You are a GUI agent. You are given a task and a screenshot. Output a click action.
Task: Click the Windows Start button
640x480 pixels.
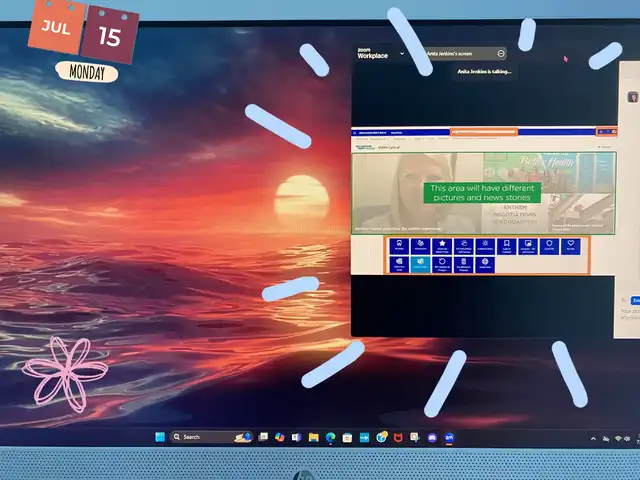157,437
